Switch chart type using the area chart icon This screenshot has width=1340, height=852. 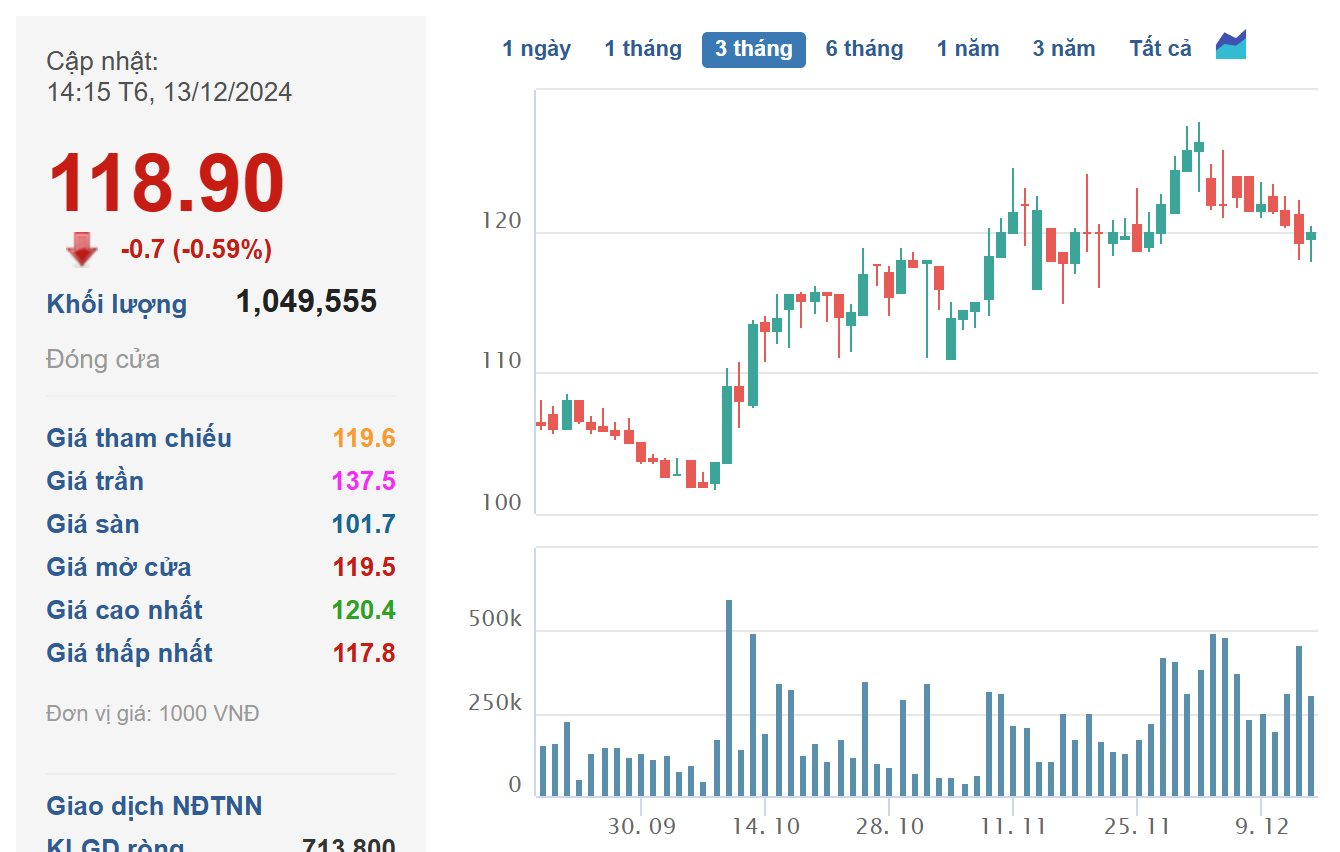coord(1230,46)
